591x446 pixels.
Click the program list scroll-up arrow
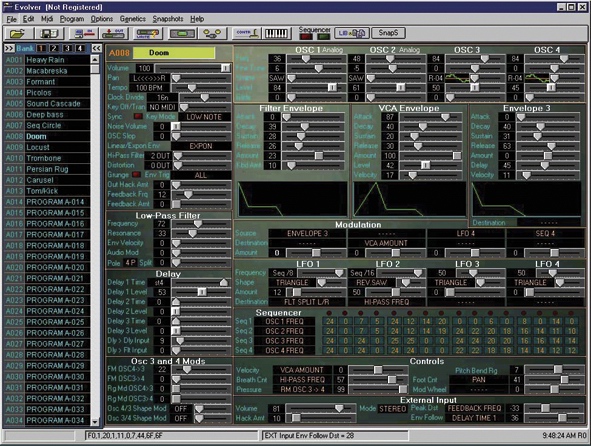tap(95, 59)
